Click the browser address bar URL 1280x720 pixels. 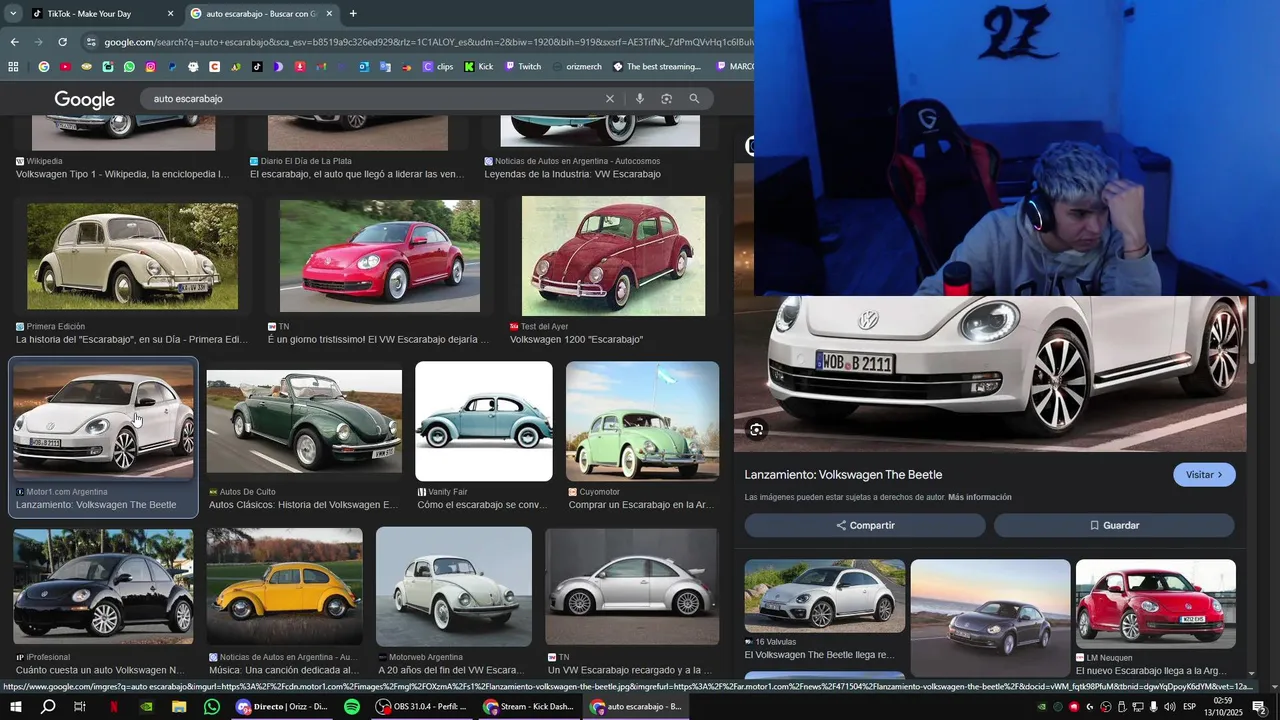pos(428,42)
